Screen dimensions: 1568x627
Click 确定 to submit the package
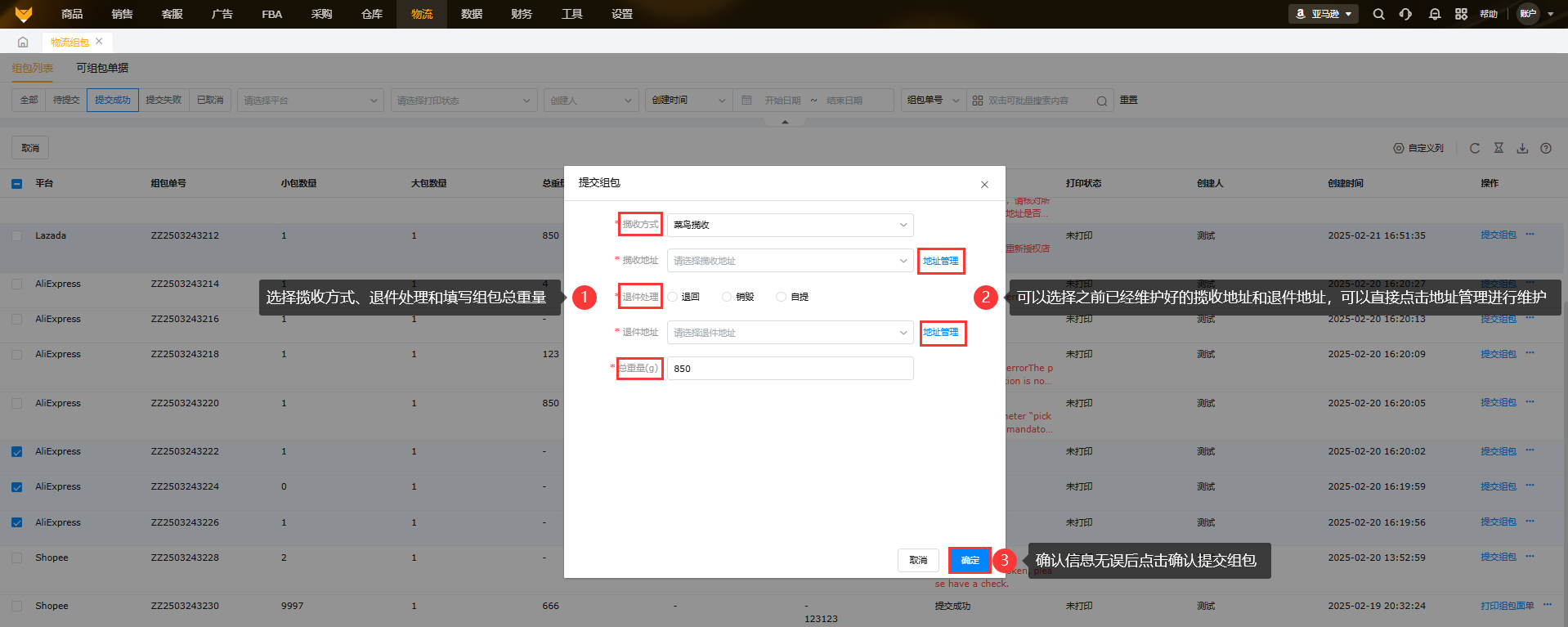point(970,561)
